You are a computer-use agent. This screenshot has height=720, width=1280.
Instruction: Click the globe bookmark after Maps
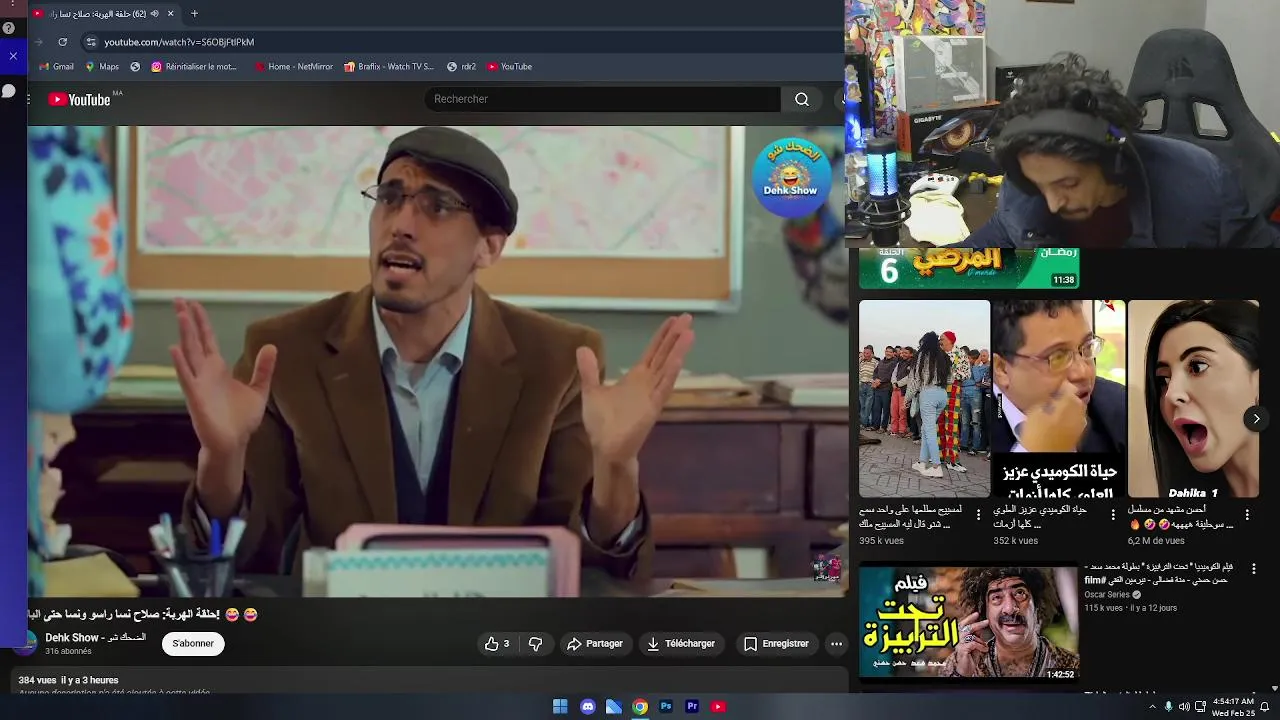pos(135,67)
